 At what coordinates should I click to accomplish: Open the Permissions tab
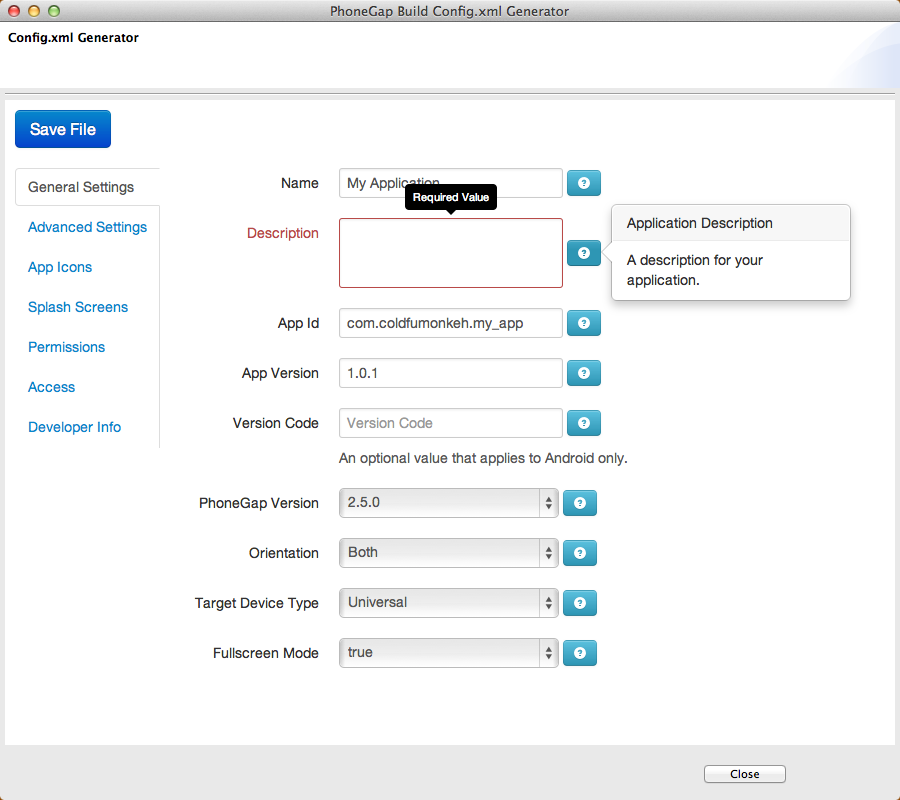point(67,347)
